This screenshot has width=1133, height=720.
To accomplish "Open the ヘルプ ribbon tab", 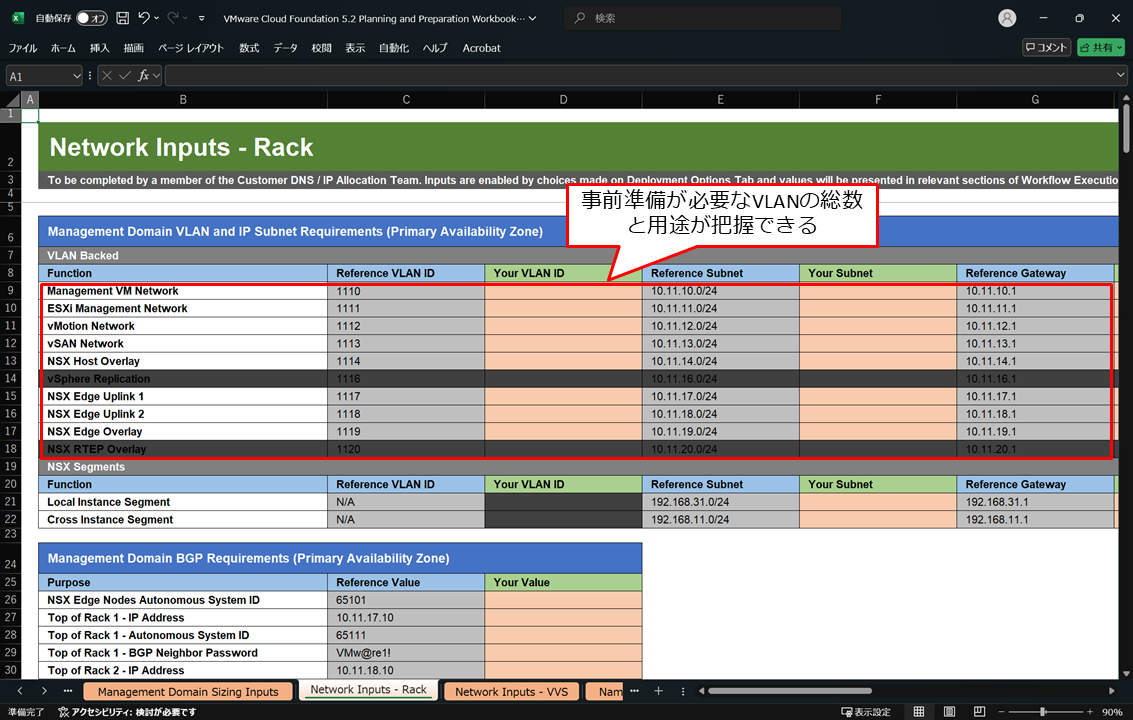I will pos(435,48).
